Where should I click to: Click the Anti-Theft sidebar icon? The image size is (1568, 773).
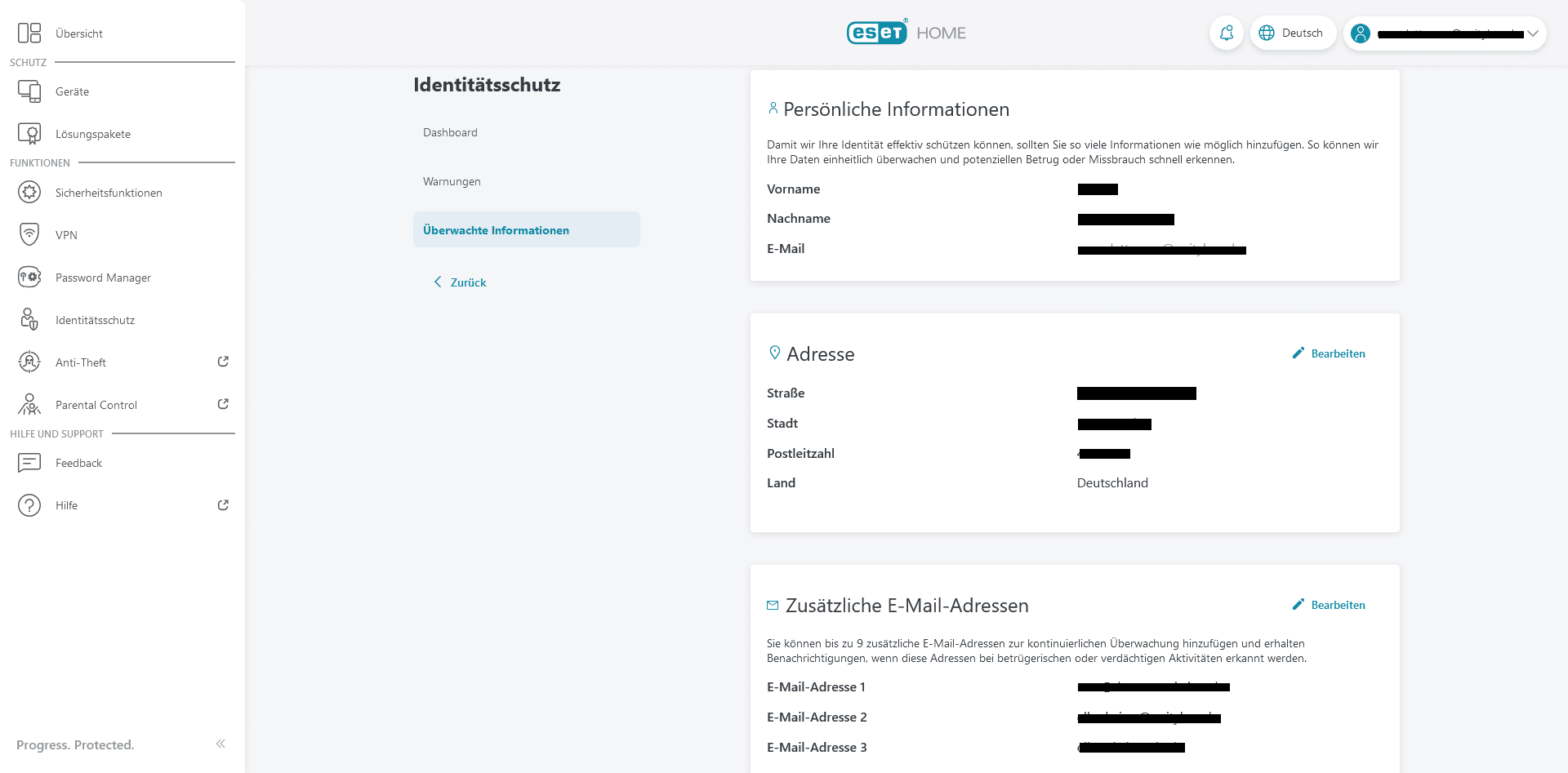click(29, 362)
